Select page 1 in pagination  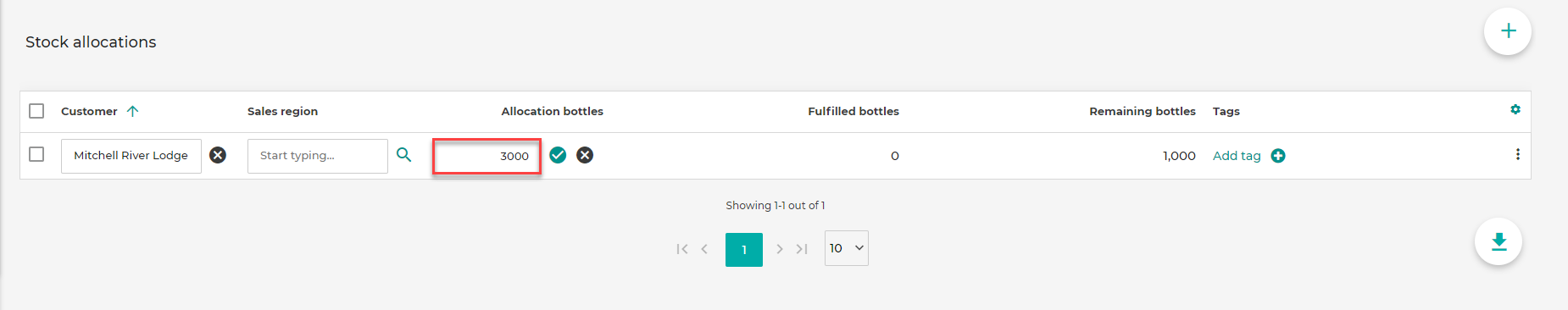coord(744,250)
